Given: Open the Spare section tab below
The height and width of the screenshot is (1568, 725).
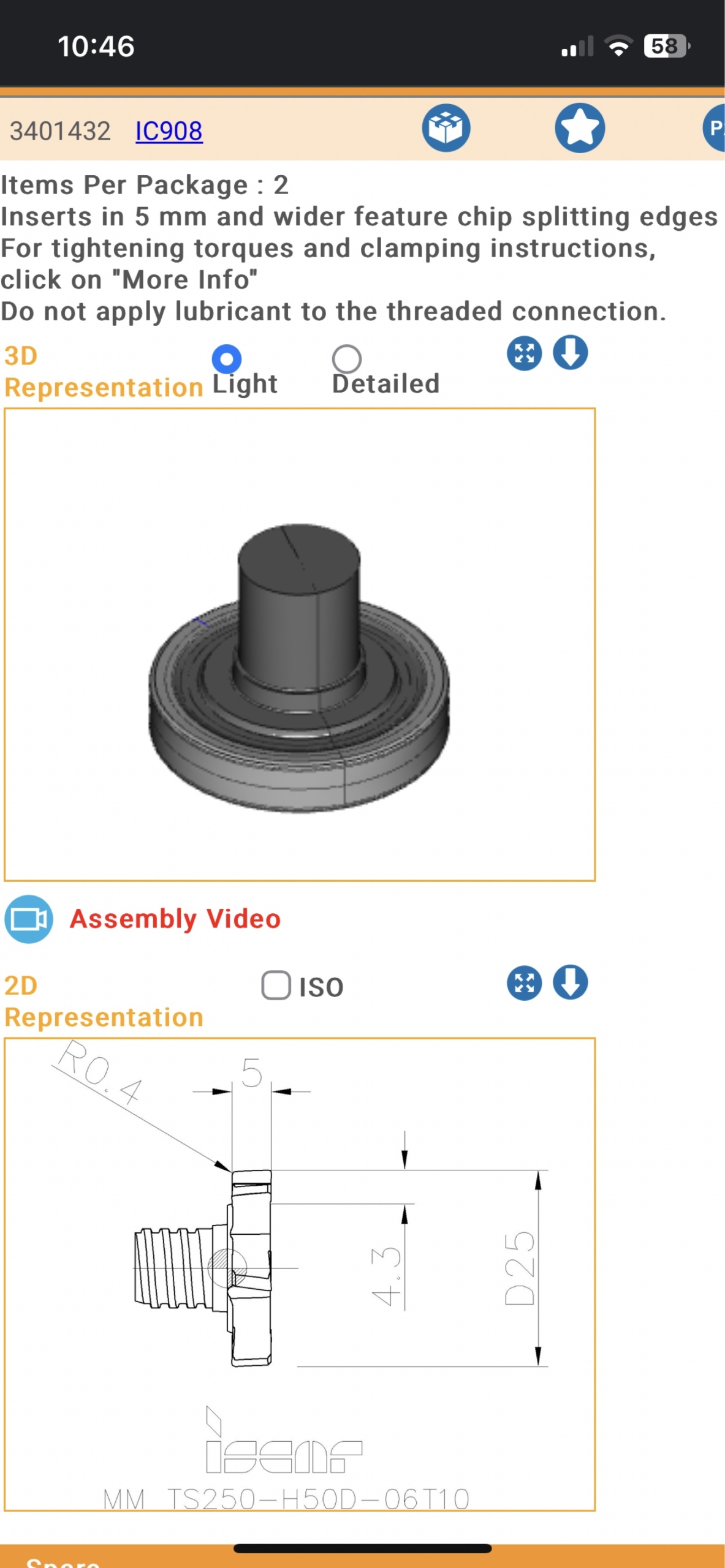Looking at the screenshot, I should [63, 1561].
